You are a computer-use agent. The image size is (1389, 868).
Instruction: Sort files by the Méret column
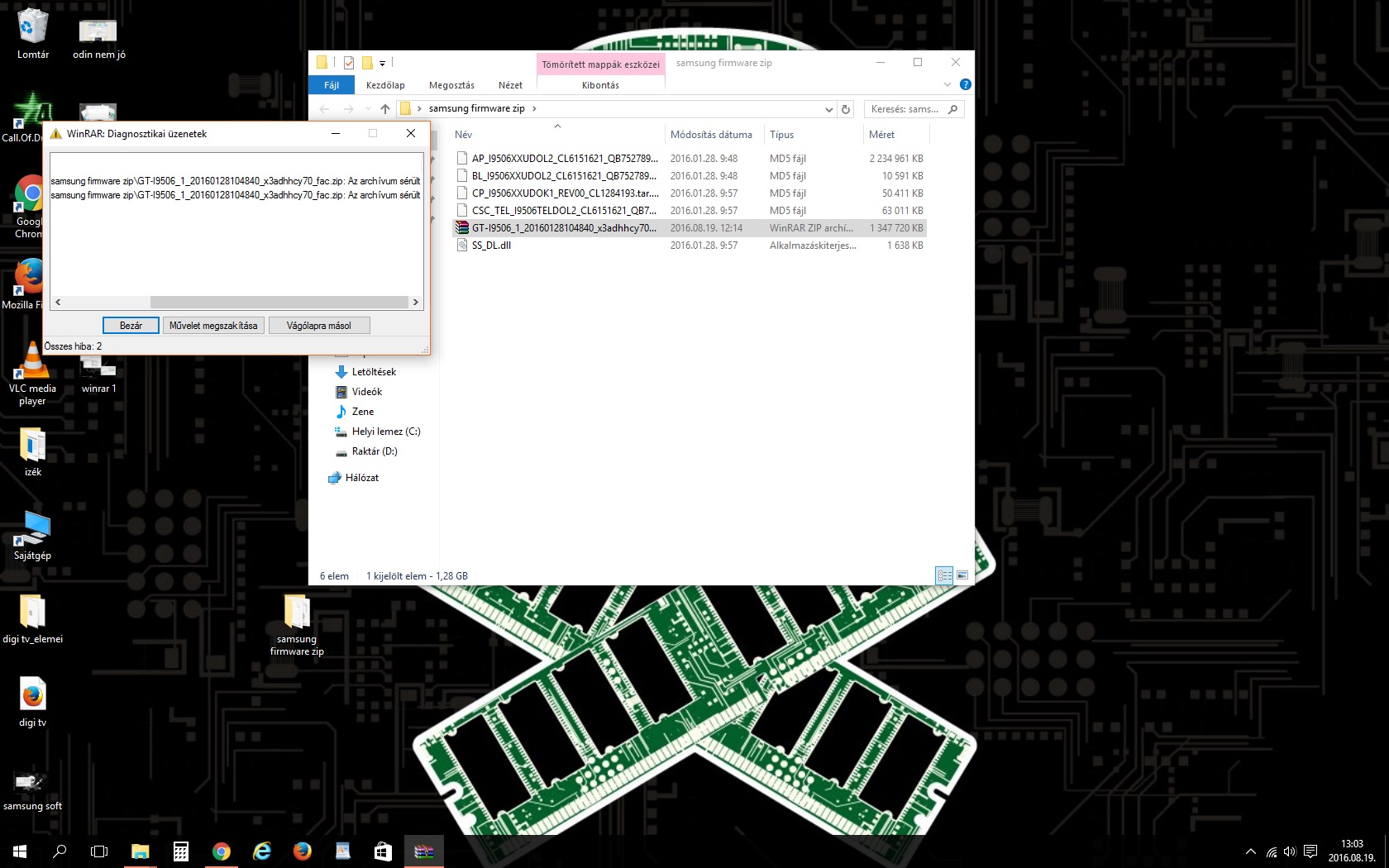coord(895,134)
